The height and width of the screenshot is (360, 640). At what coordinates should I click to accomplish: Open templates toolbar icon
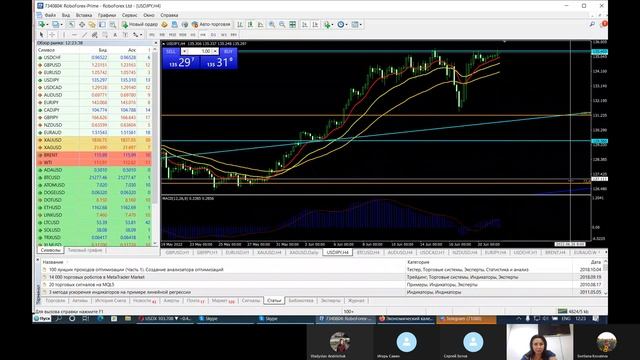pyautogui.click(x=355, y=24)
